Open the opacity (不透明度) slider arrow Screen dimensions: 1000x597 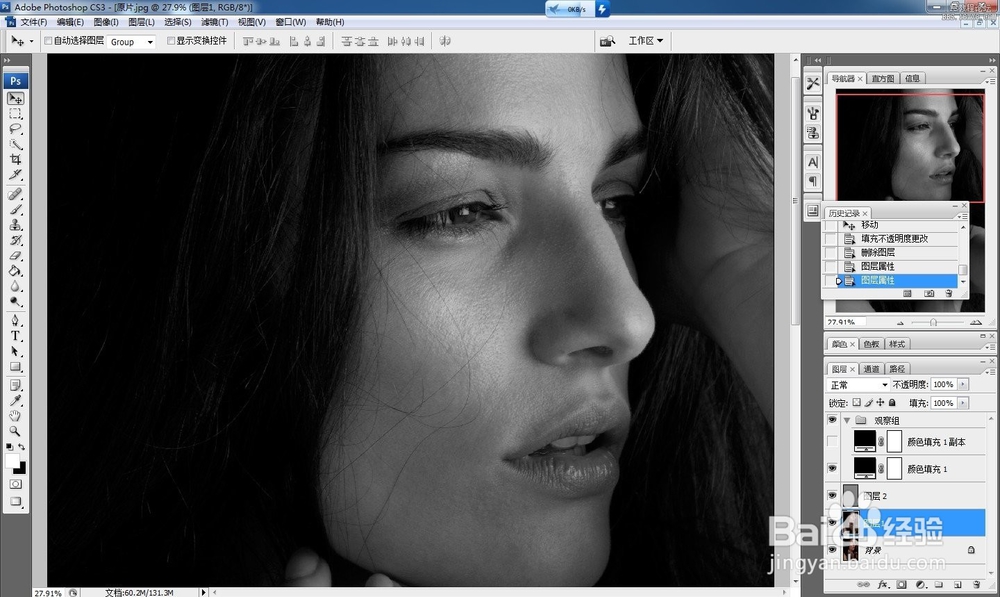pyautogui.click(x=963, y=385)
